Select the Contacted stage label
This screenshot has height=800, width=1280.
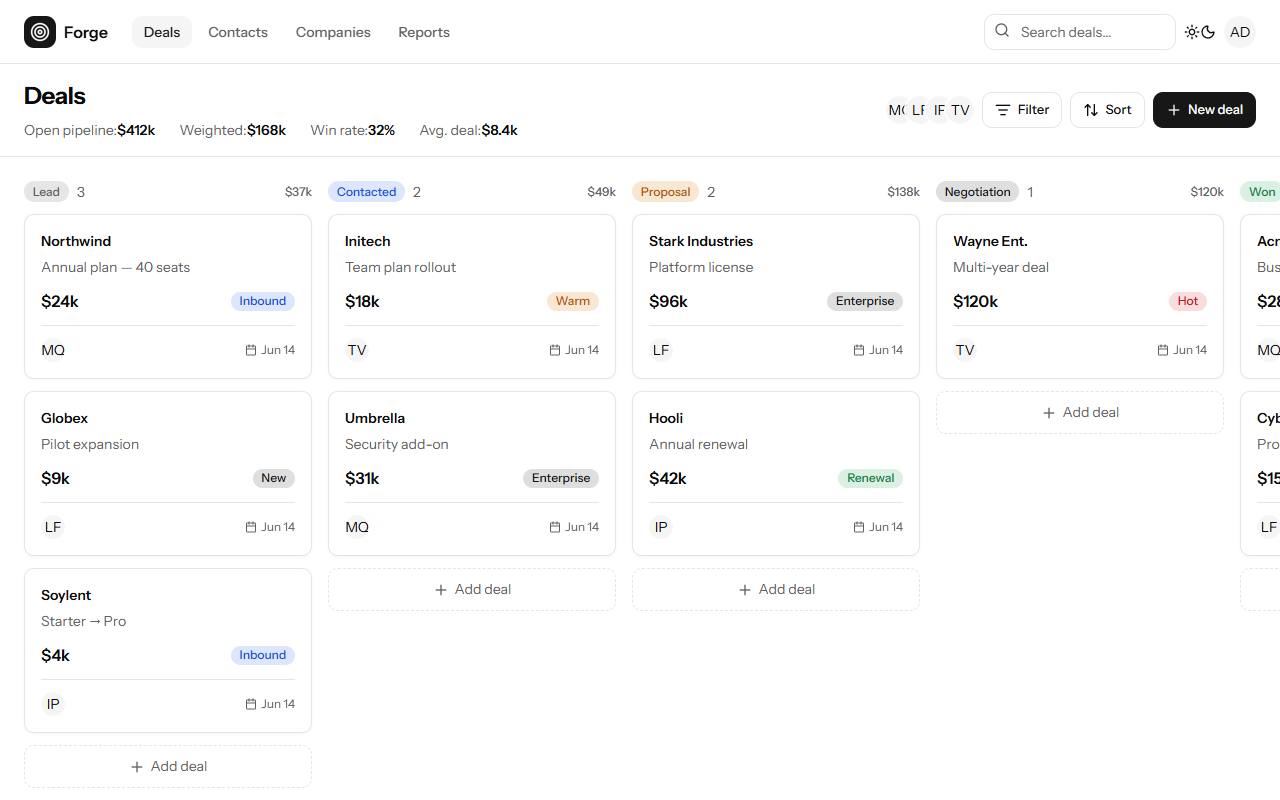366,192
